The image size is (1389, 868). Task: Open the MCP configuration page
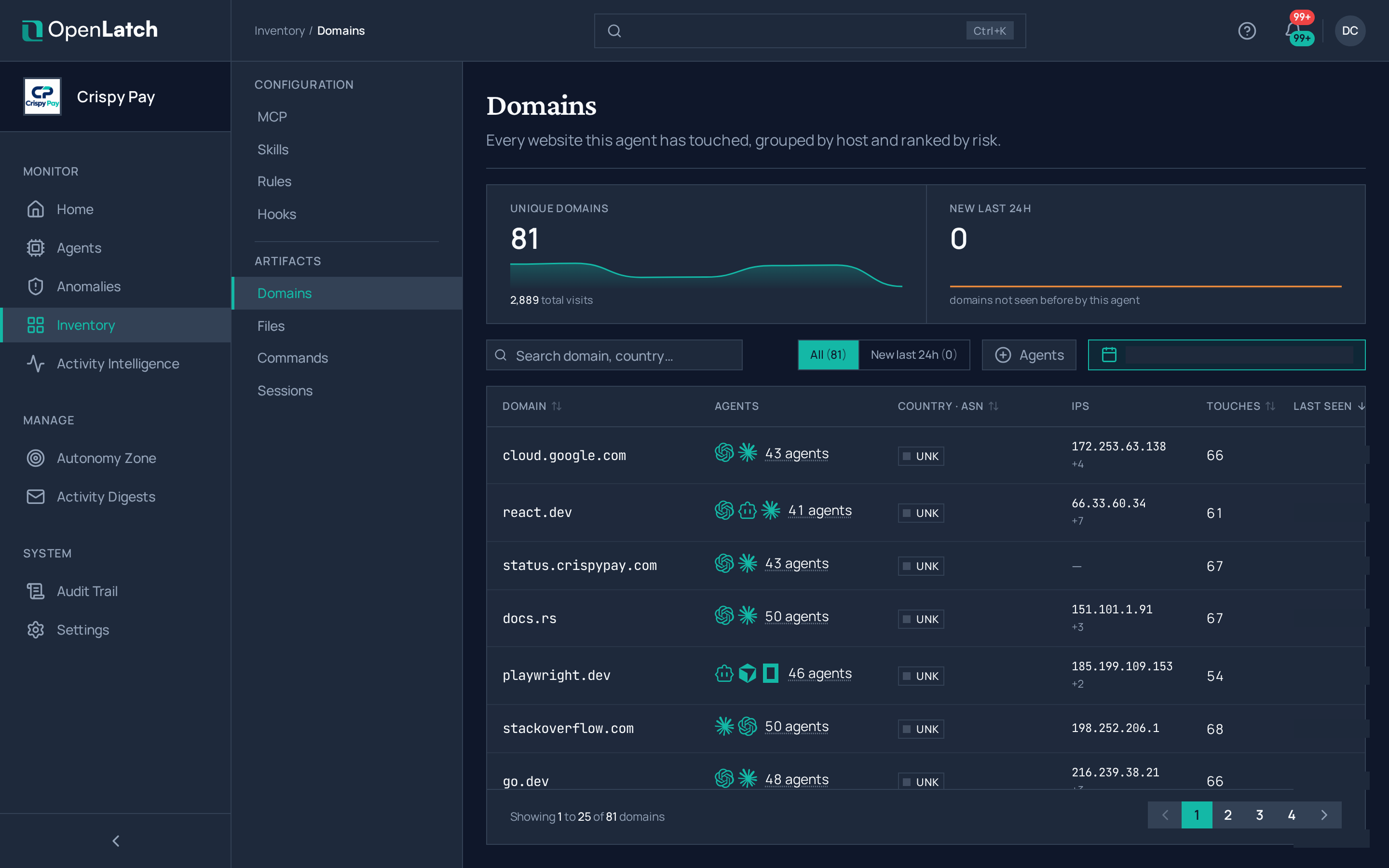point(347,117)
